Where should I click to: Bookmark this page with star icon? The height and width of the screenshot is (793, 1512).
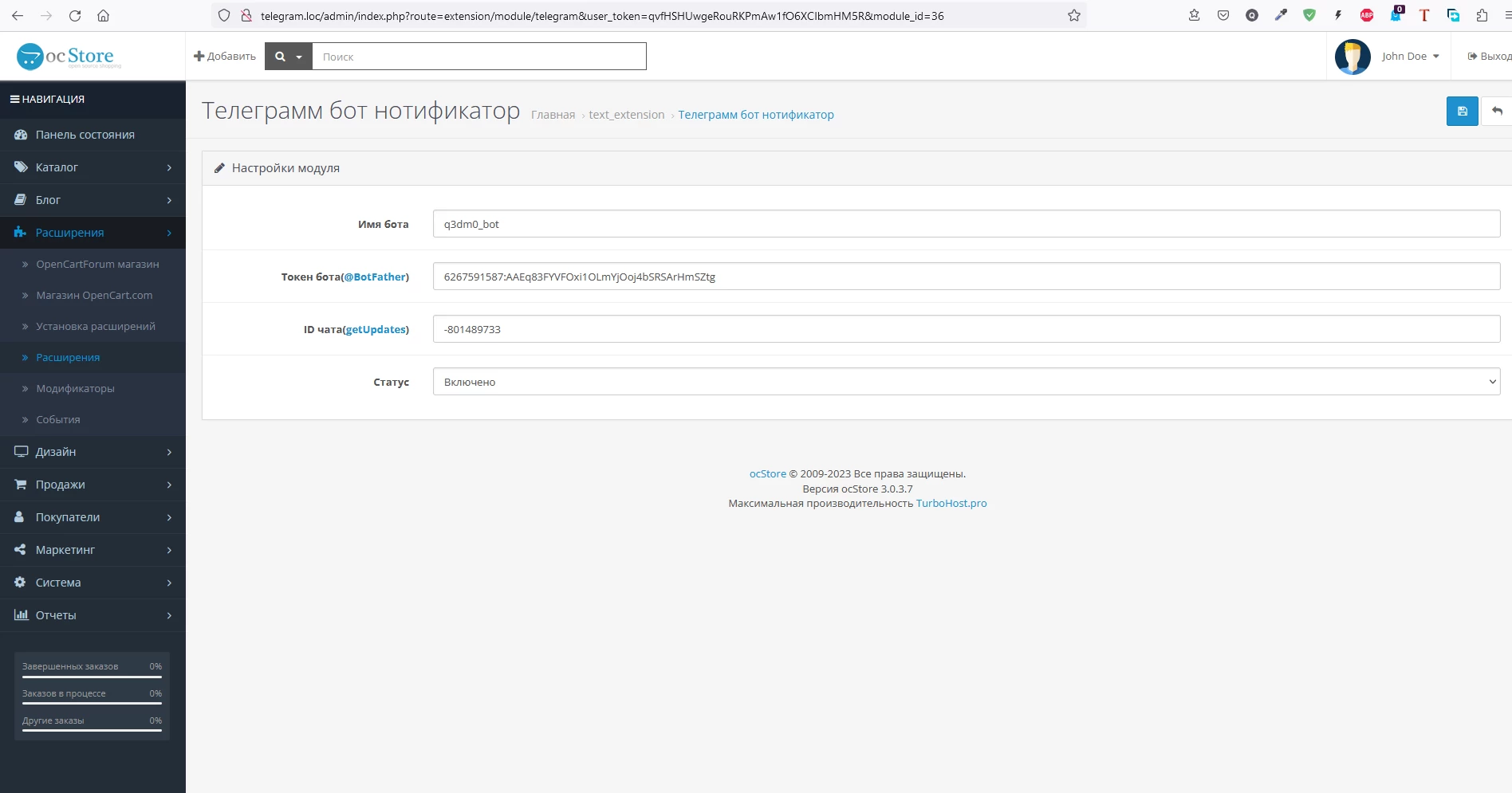click(x=1074, y=15)
